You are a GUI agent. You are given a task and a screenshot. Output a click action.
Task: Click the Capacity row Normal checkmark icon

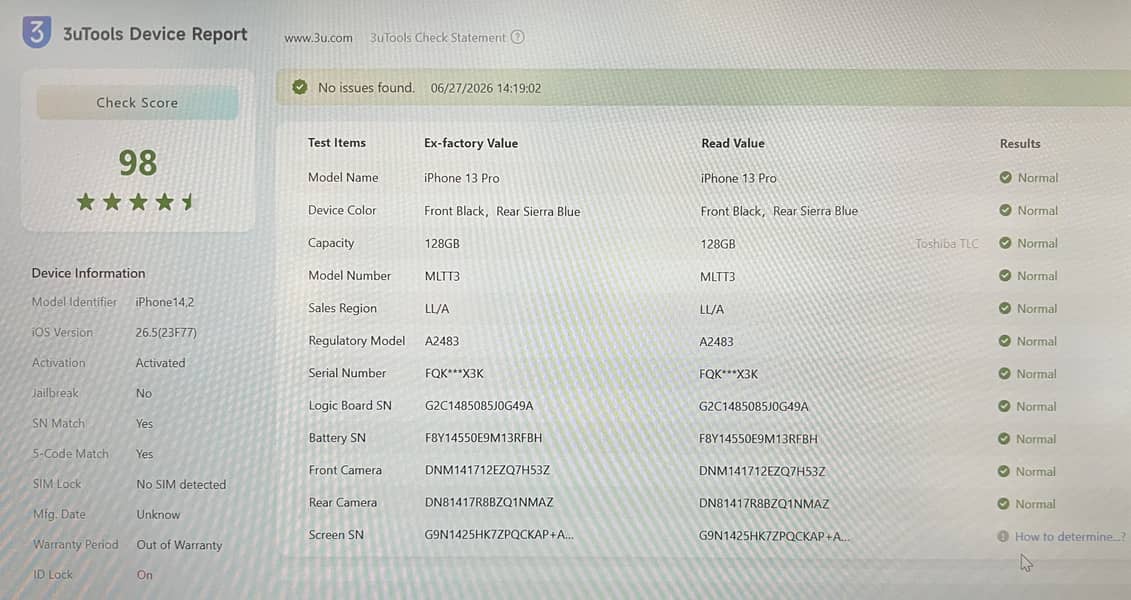pos(1005,243)
